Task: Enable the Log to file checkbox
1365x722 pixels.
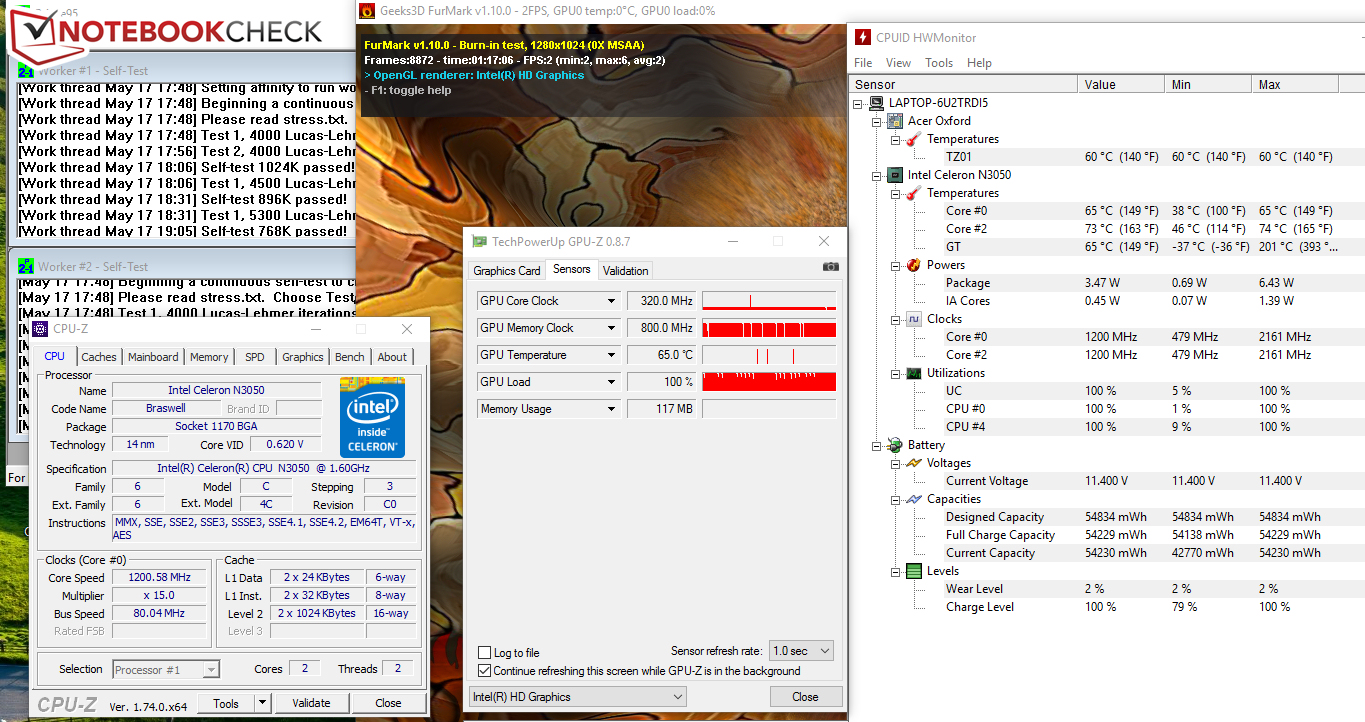Action: (x=485, y=653)
